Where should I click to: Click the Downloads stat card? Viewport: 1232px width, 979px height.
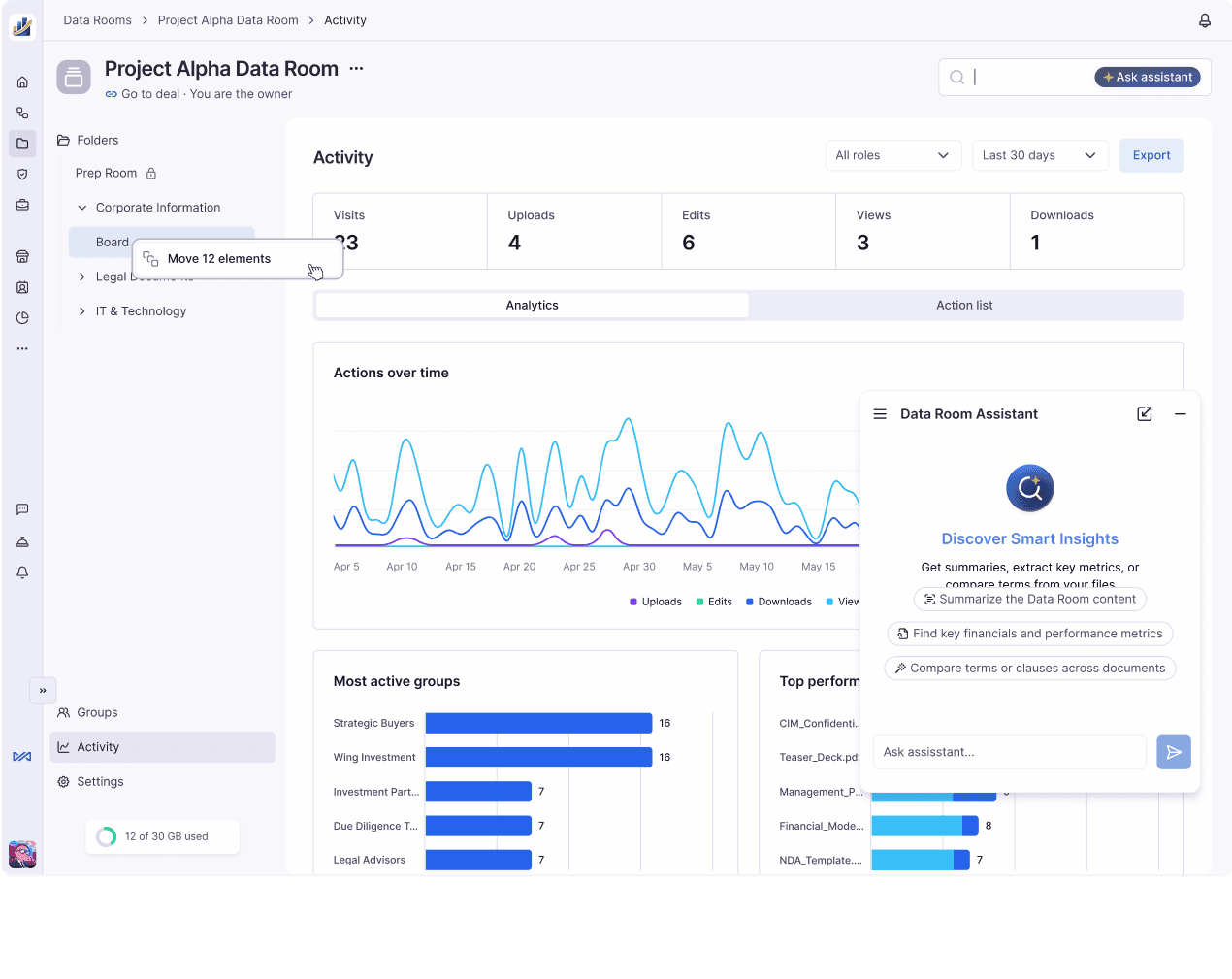(1097, 231)
